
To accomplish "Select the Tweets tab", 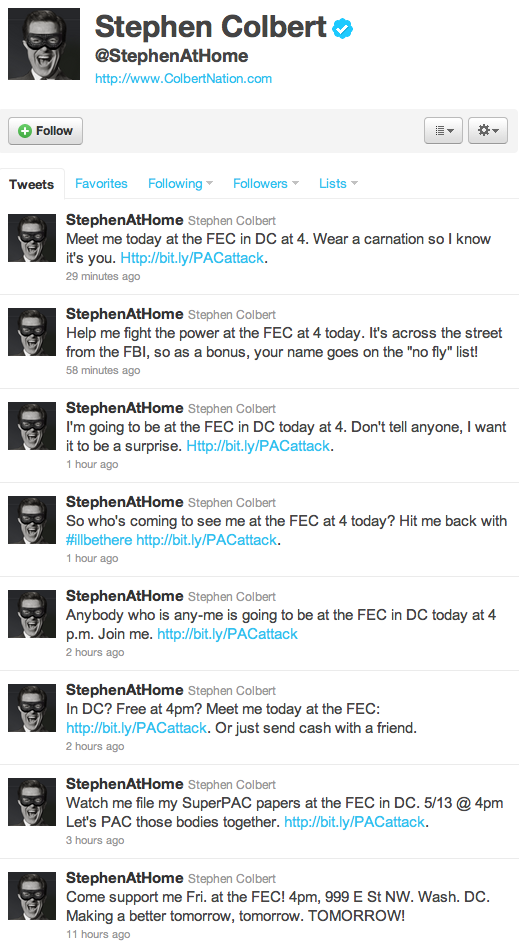I will [x=31, y=184].
